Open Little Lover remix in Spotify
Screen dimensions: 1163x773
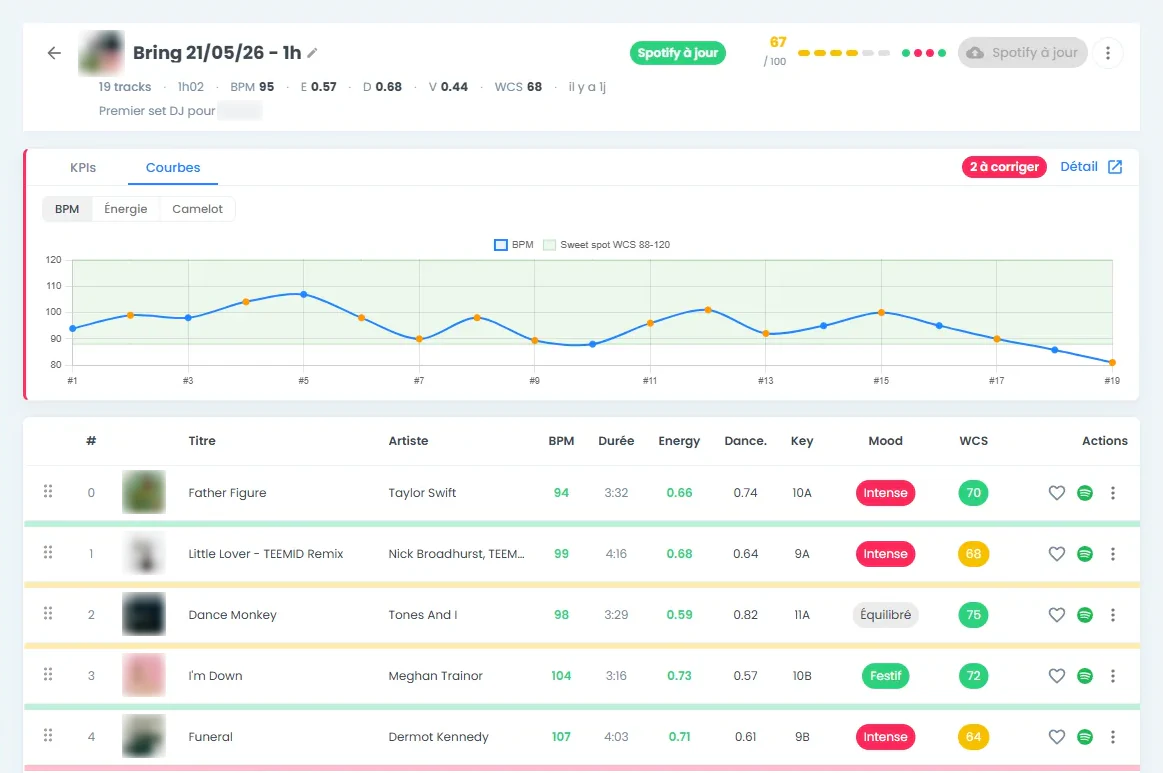click(x=1085, y=553)
